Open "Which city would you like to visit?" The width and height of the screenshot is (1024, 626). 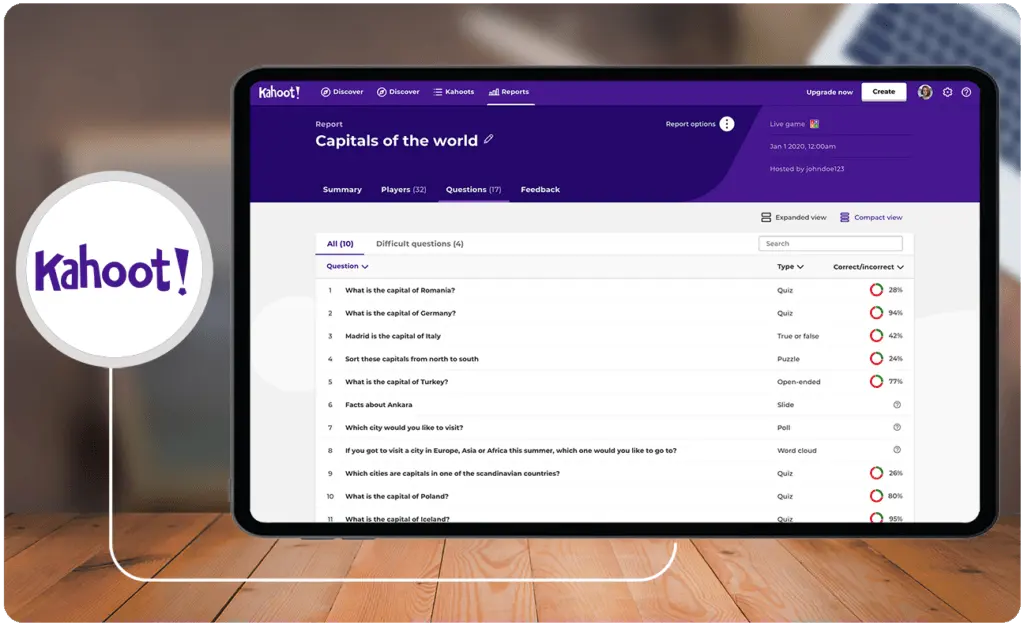click(404, 428)
